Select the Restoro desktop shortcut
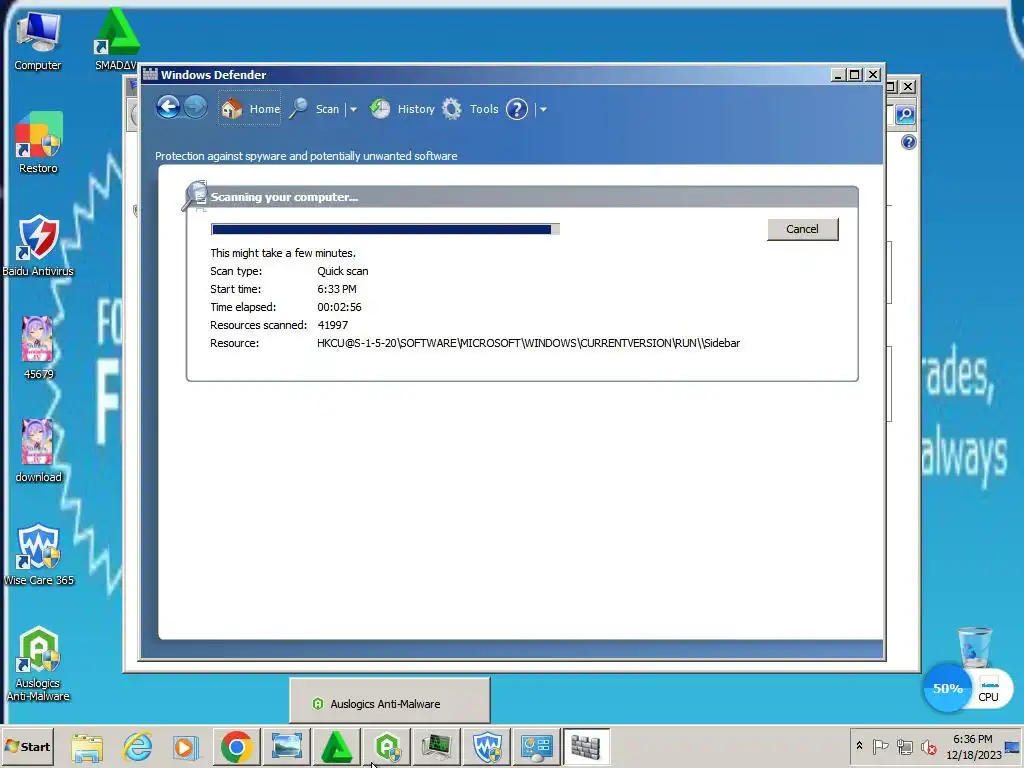This screenshot has height=768, width=1024. 38,144
